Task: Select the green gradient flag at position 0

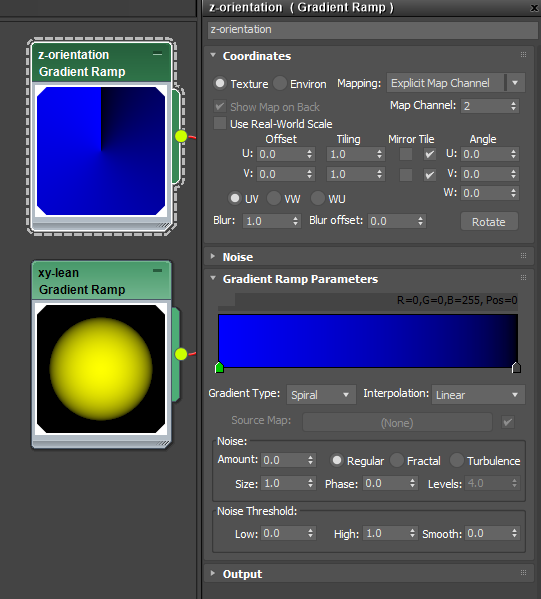Action: (219, 367)
